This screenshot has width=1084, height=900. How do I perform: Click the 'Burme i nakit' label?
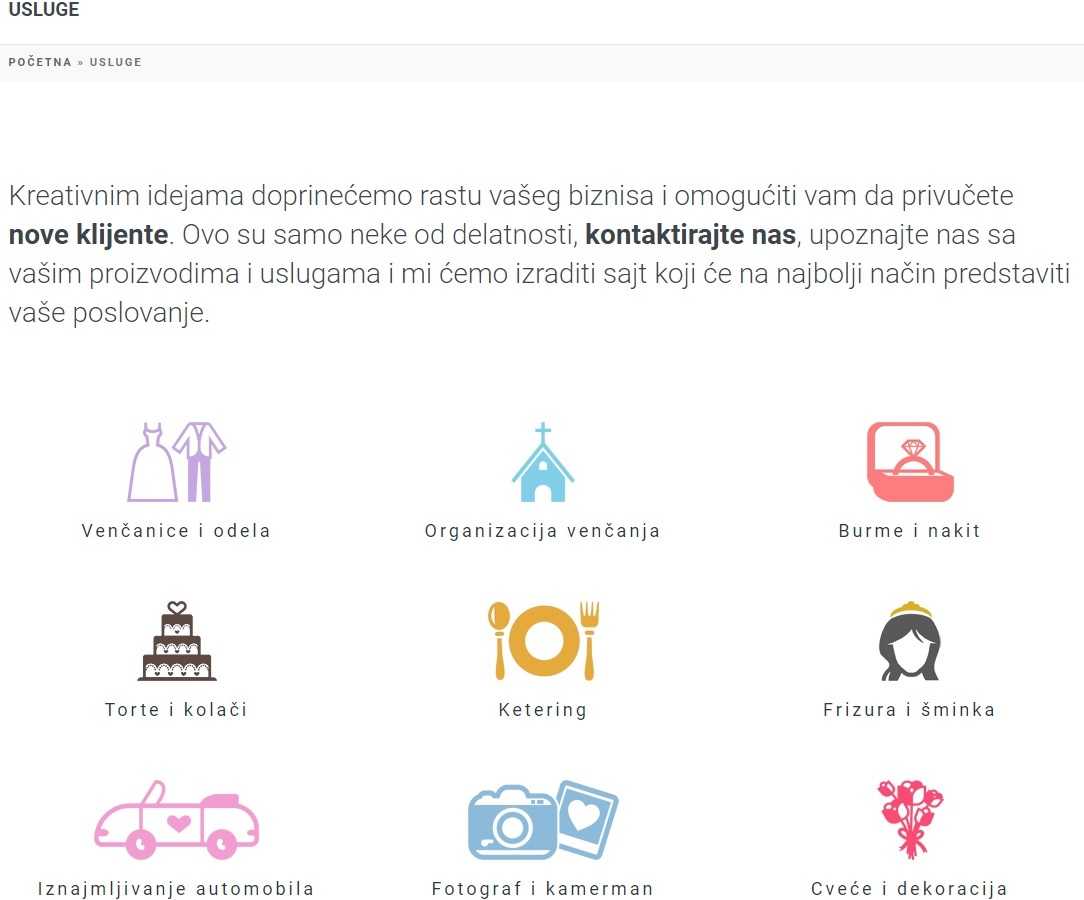tap(909, 531)
